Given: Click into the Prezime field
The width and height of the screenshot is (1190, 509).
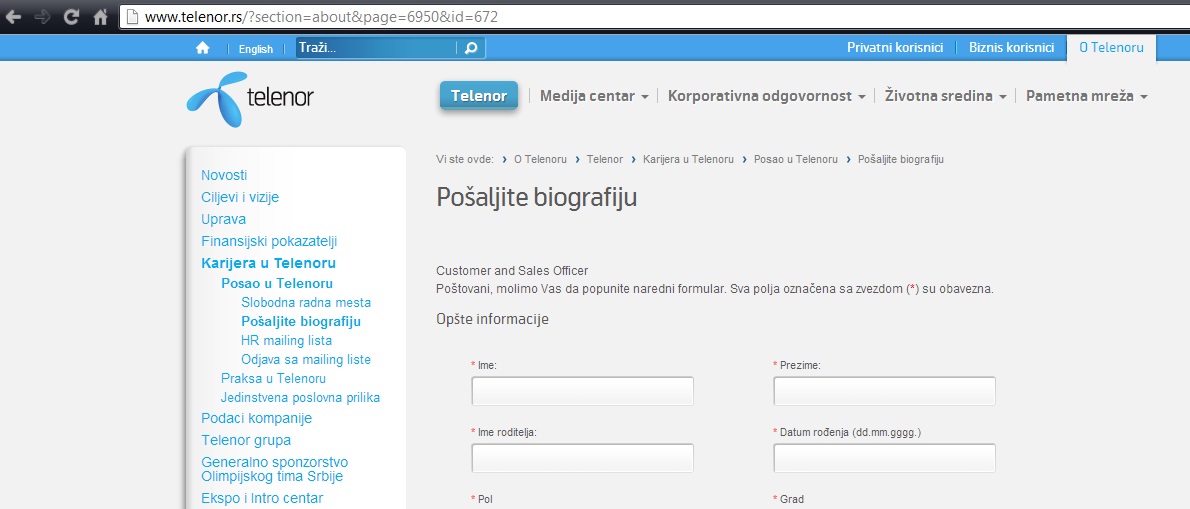Looking at the screenshot, I should tap(884, 391).
